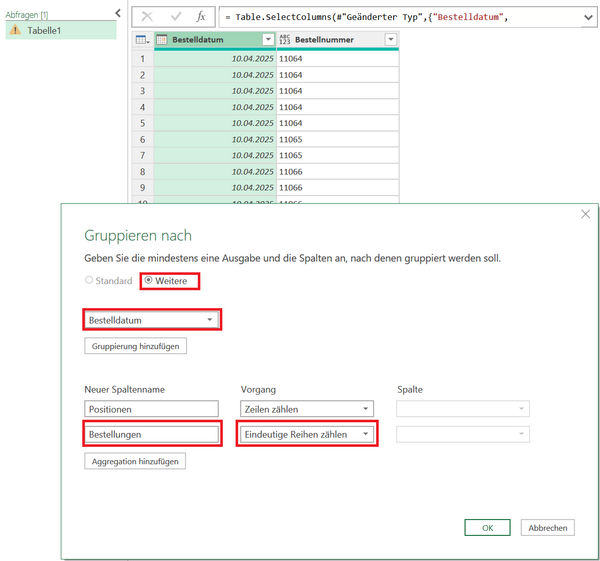Viewport: 600px width, 561px height.
Task: Expand the formula bar
Action: [x=586, y=16]
